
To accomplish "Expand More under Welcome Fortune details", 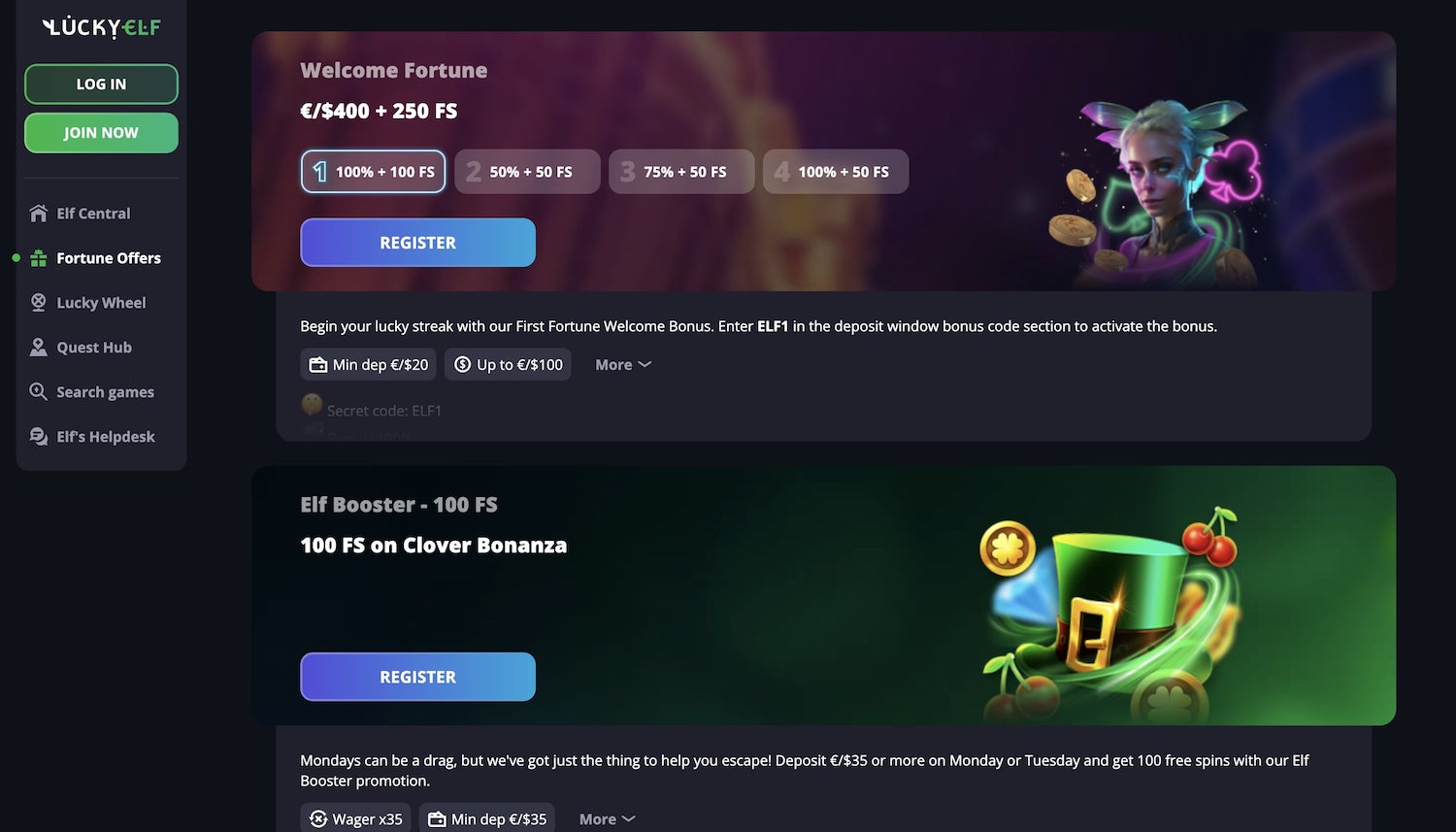I will point(623,364).
